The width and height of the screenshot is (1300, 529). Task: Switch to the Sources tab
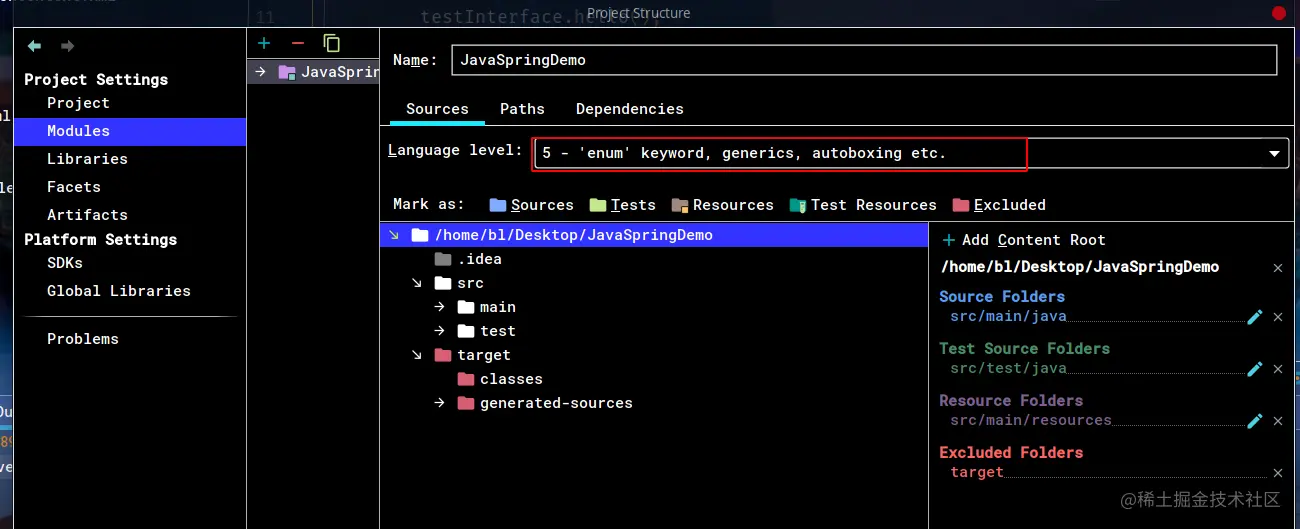[437, 109]
